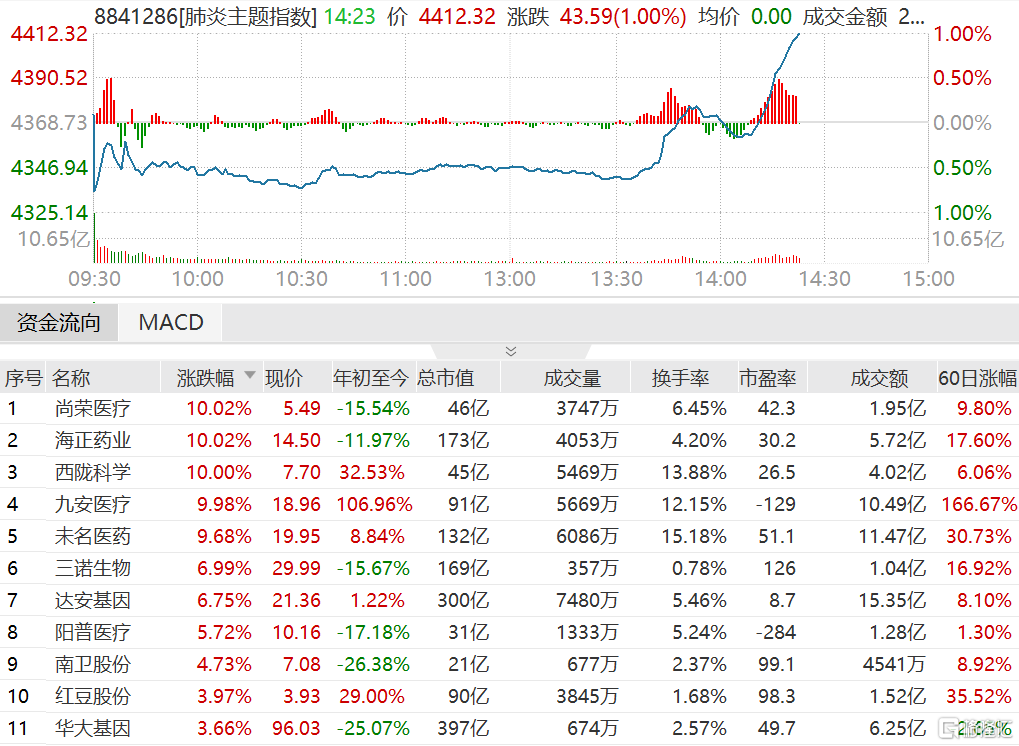The height and width of the screenshot is (746, 1019).
Task: Select stock 九安医疗
Action: pyautogui.click(x=93, y=504)
